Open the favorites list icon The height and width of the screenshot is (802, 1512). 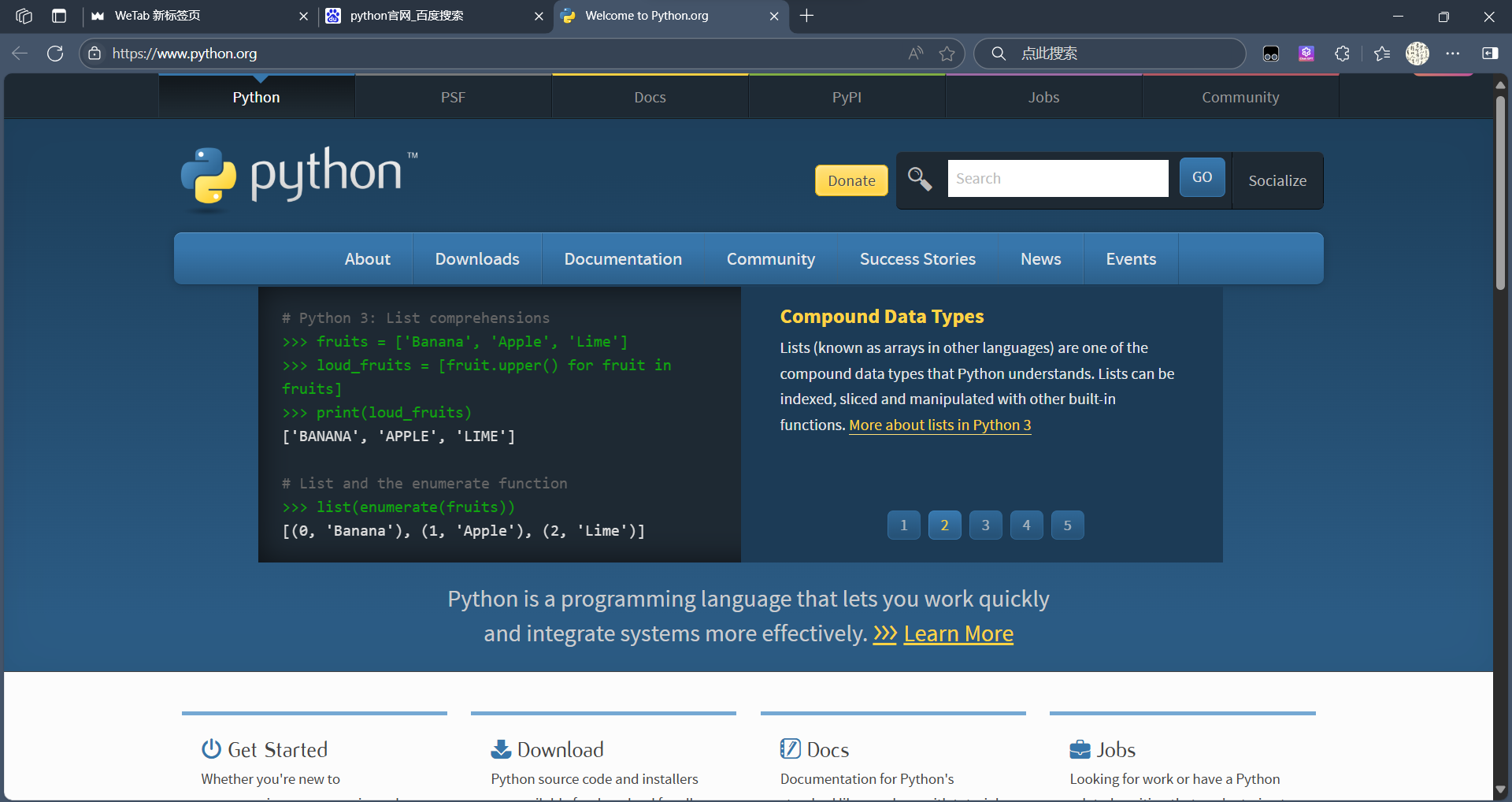pos(1382,53)
